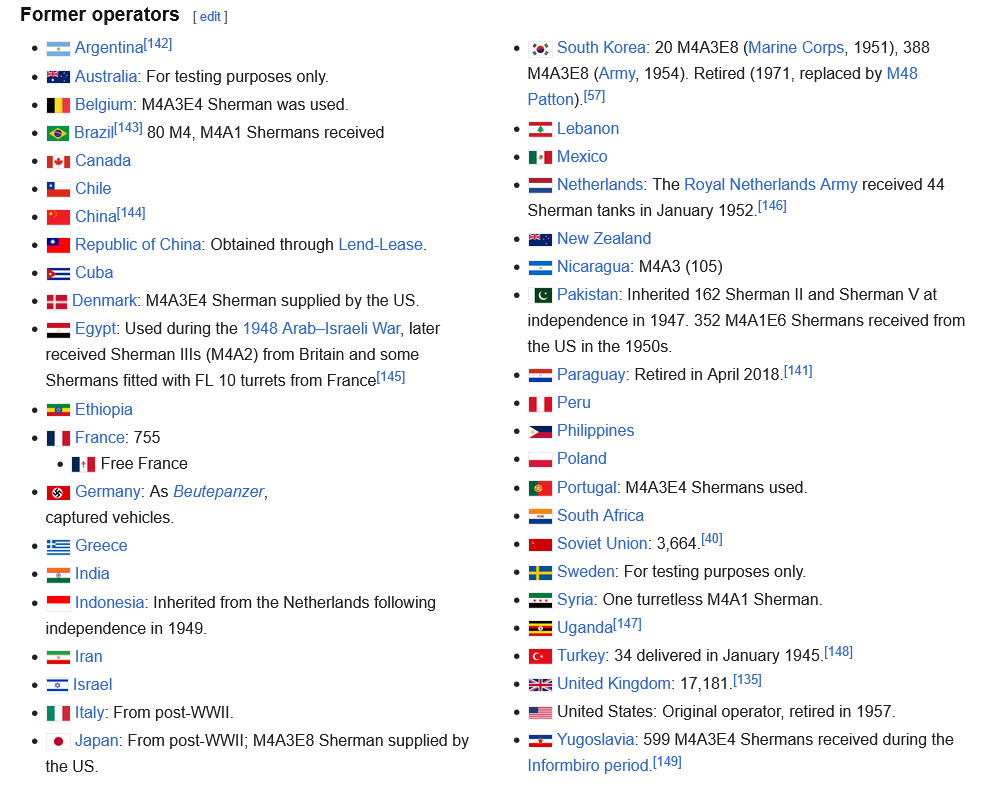Click the Sweden flag icon
The width and height of the screenshot is (996, 789).
pyautogui.click(x=540, y=572)
